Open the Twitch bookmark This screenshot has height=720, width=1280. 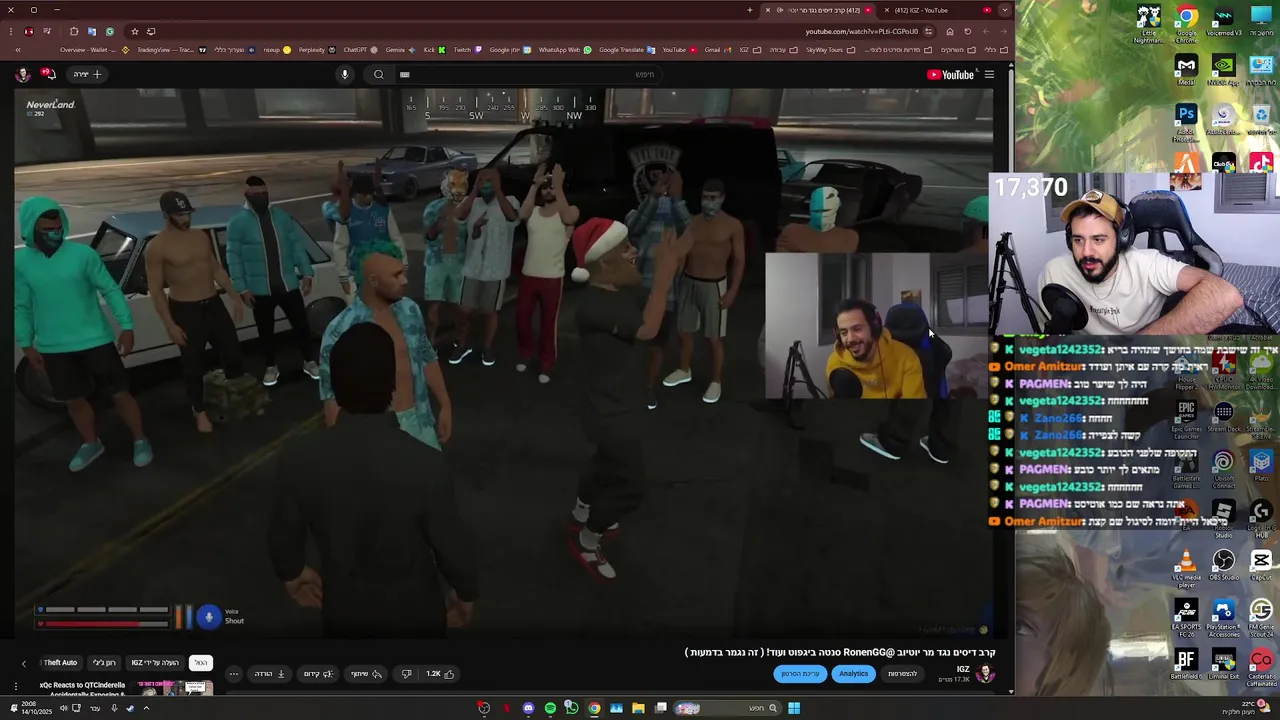[x=466, y=50]
